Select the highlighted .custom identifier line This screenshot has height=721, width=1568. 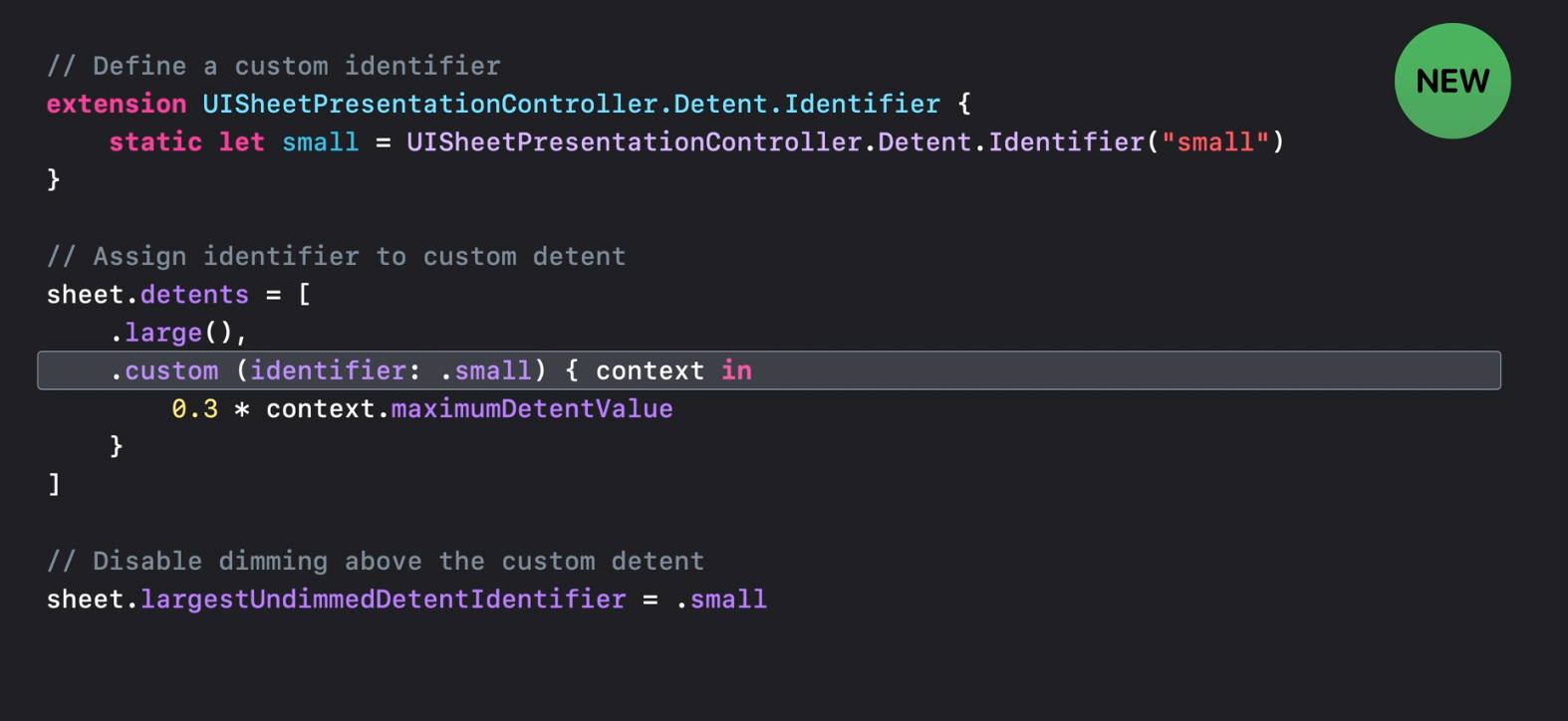coord(769,370)
